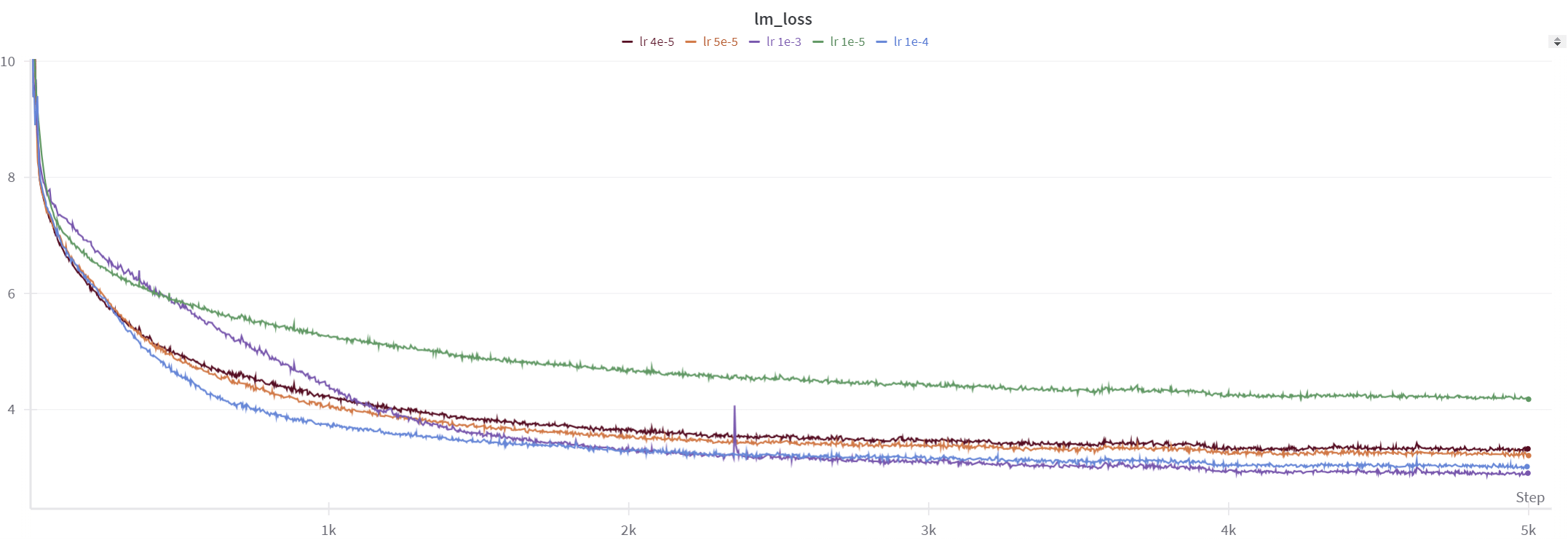Click the y-axis value 6
The width and height of the screenshot is (1568, 551).
pyautogui.click(x=11, y=294)
